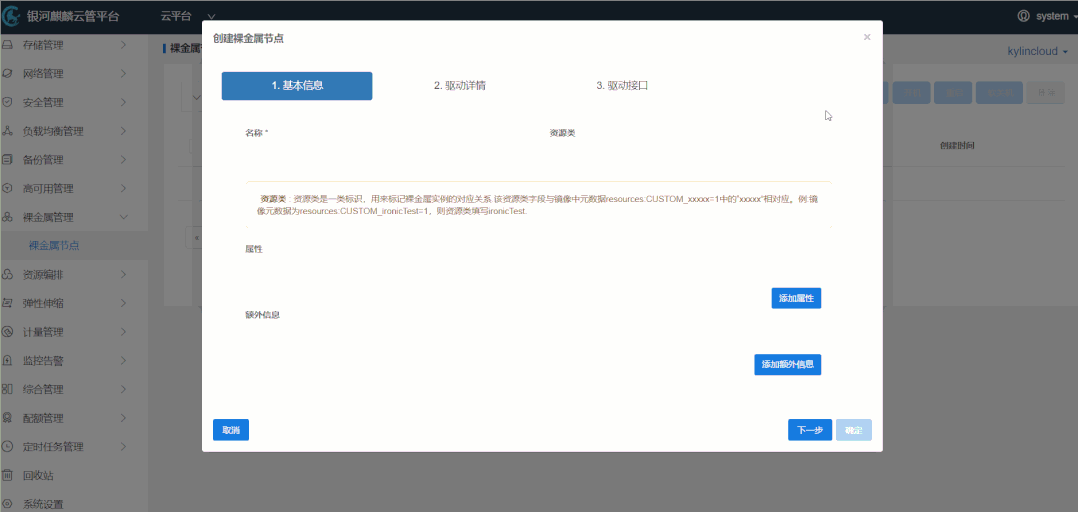The width and height of the screenshot is (1078, 512).
Task: Click the 下一步 button
Action: (x=810, y=430)
